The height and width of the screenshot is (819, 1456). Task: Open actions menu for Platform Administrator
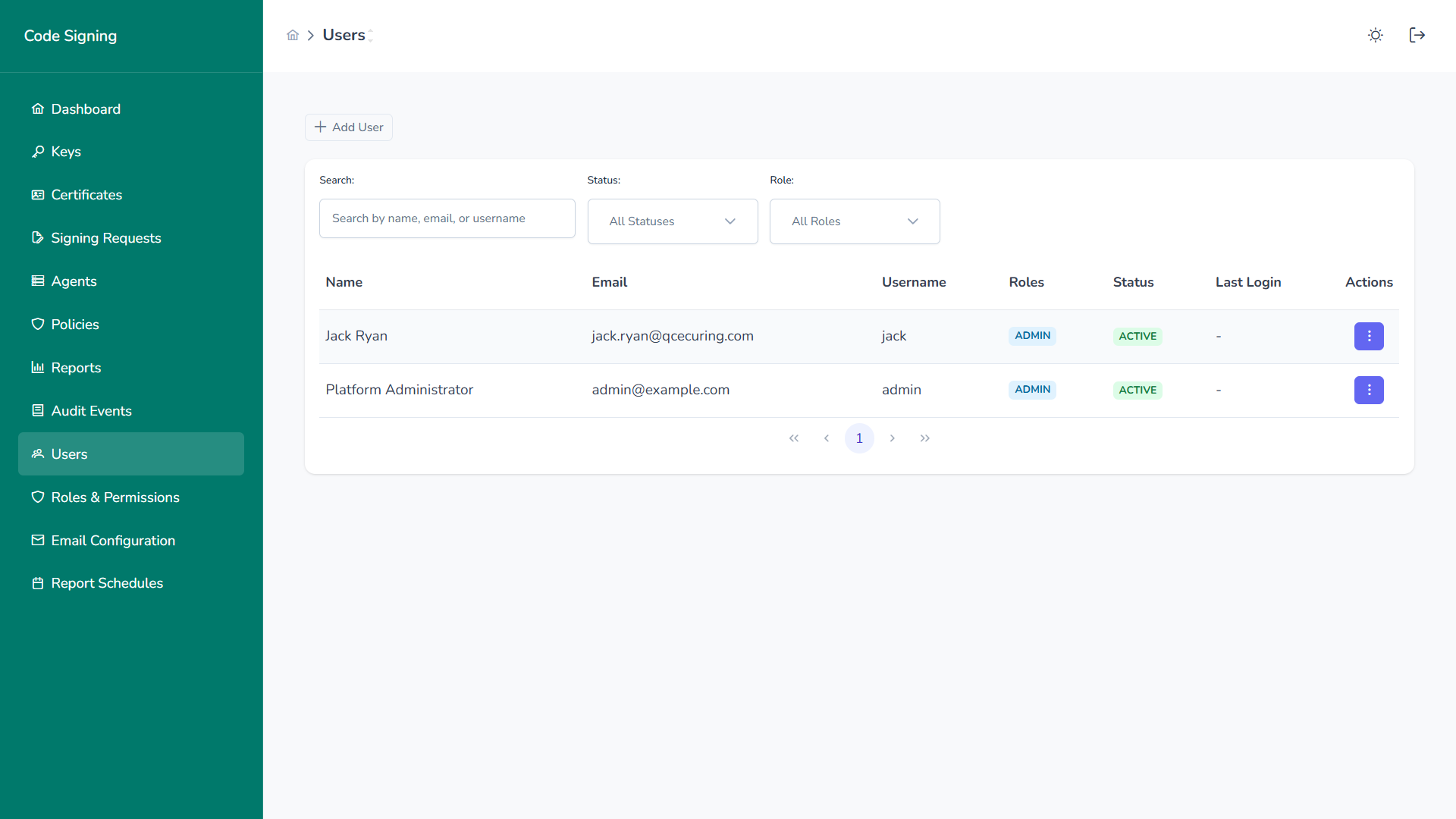tap(1368, 390)
